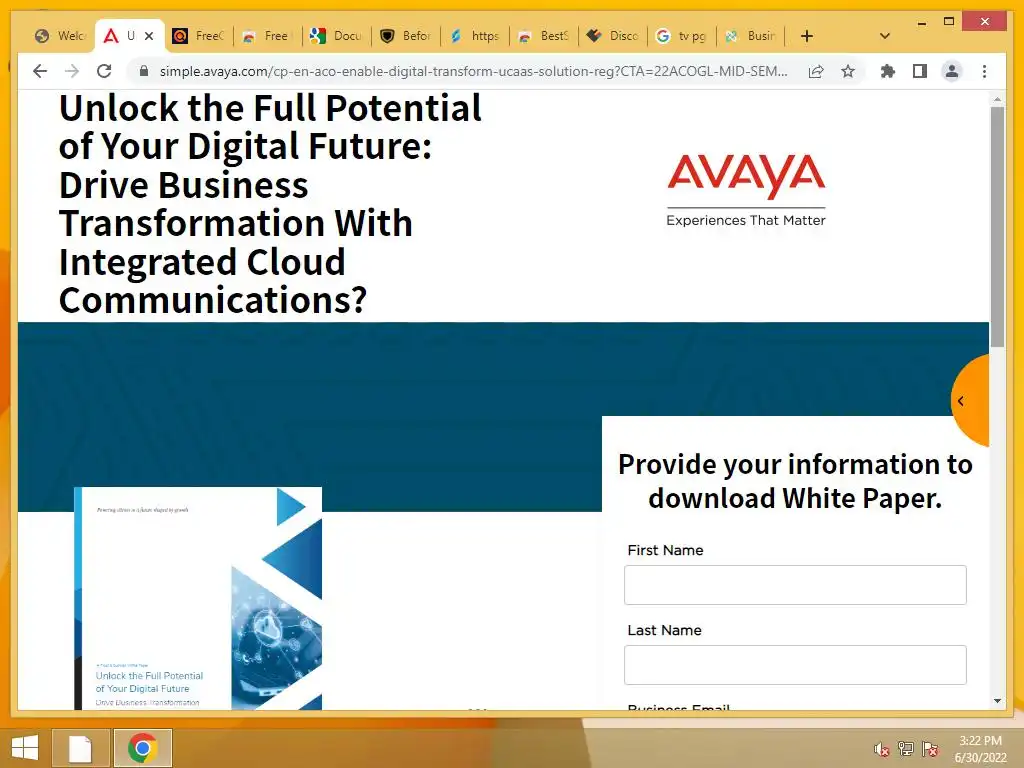The width and height of the screenshot is (1024, 768).
Task: Open the Windows Start button
Action: [x=25, y=748]
